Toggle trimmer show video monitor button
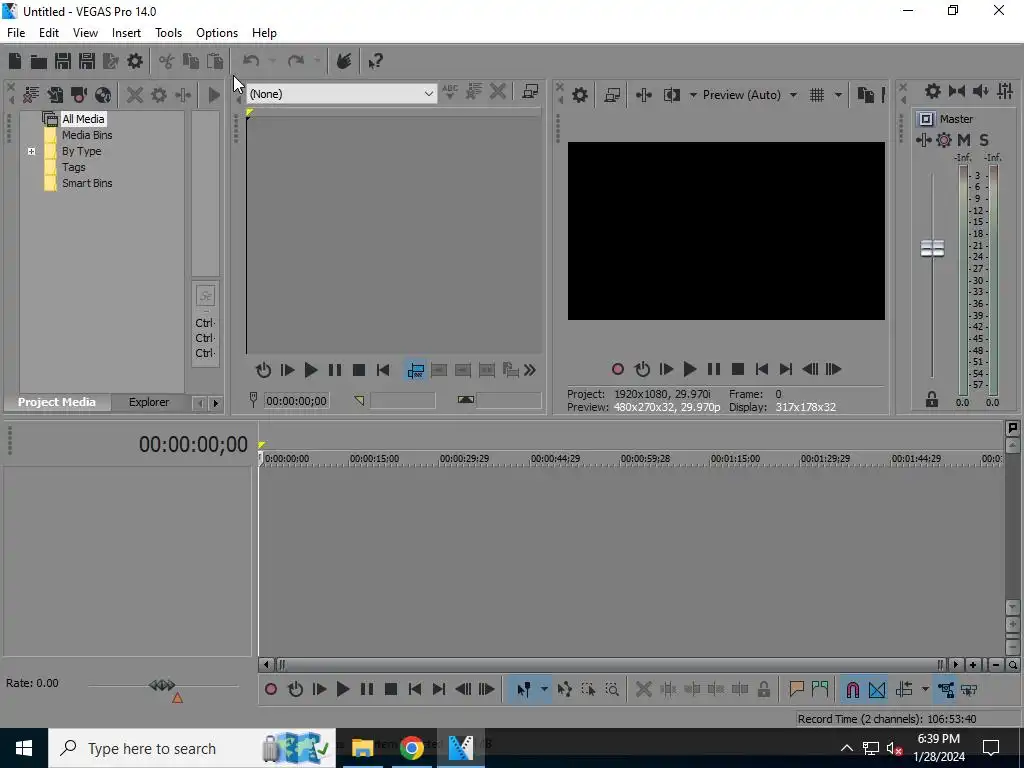This screenshot has height=768, width=1024. pyautogui.click(x=415, y=370)
